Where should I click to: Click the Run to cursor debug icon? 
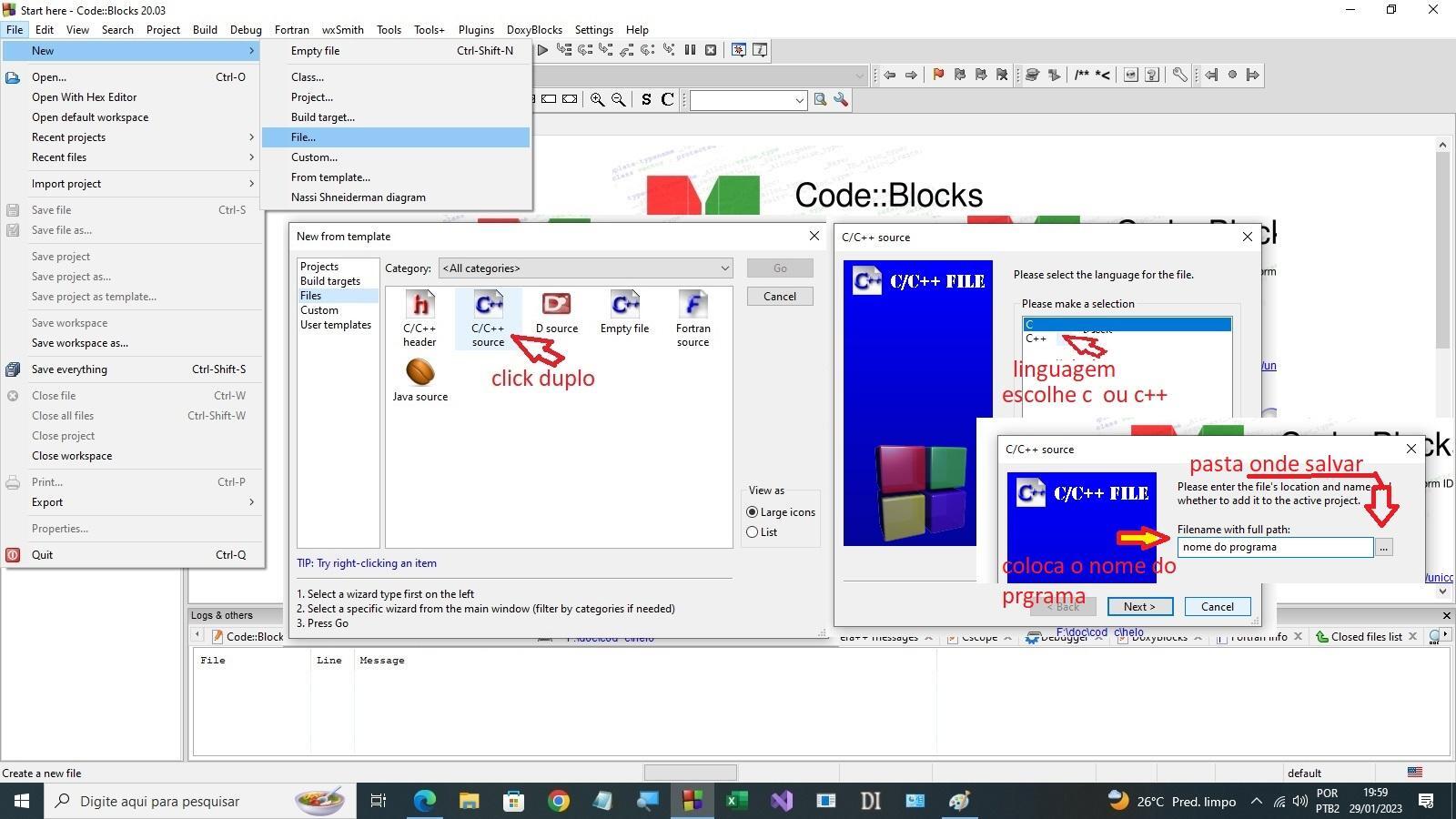click(x=564, y=50)
